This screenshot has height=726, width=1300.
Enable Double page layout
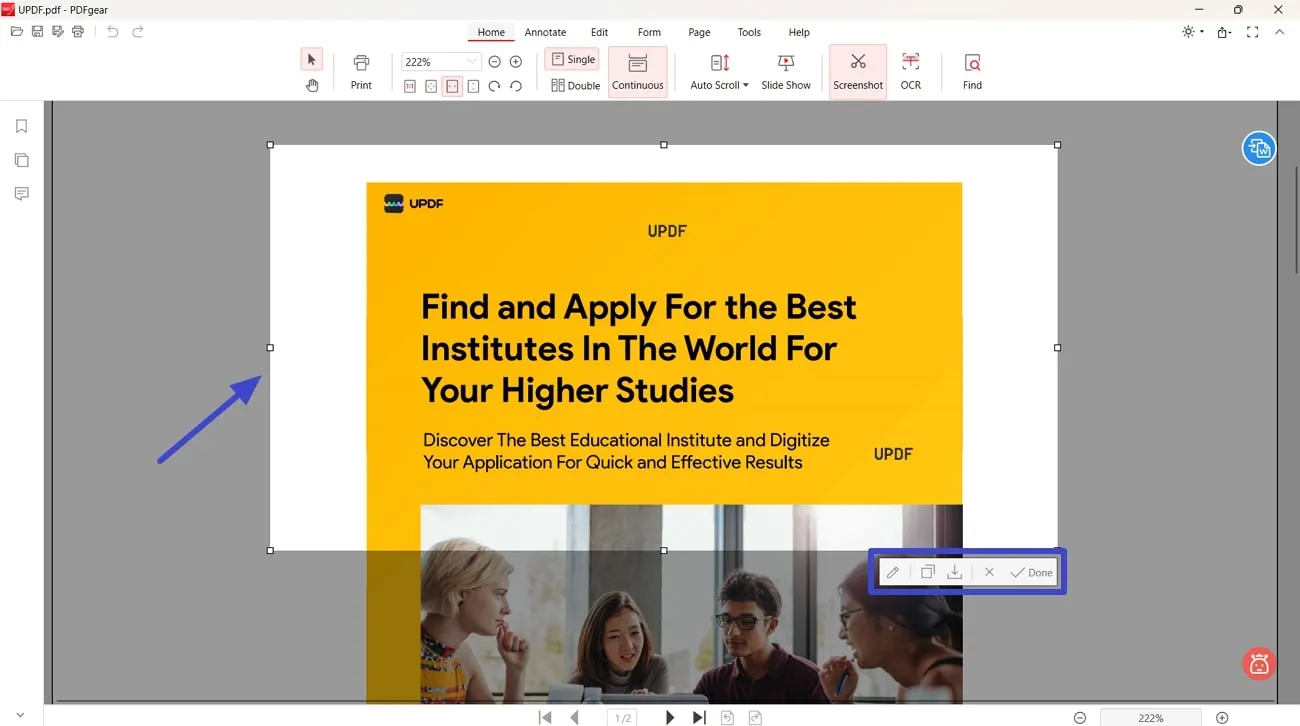574,85
